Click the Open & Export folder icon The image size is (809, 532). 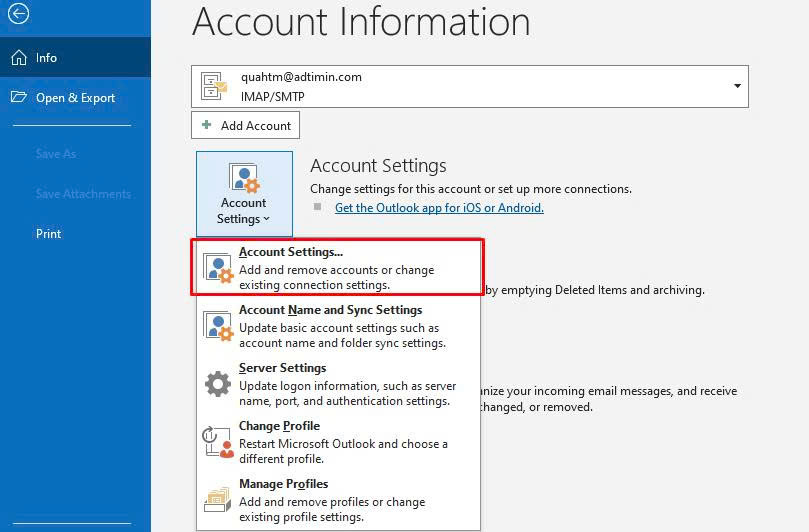pos(18,98)
